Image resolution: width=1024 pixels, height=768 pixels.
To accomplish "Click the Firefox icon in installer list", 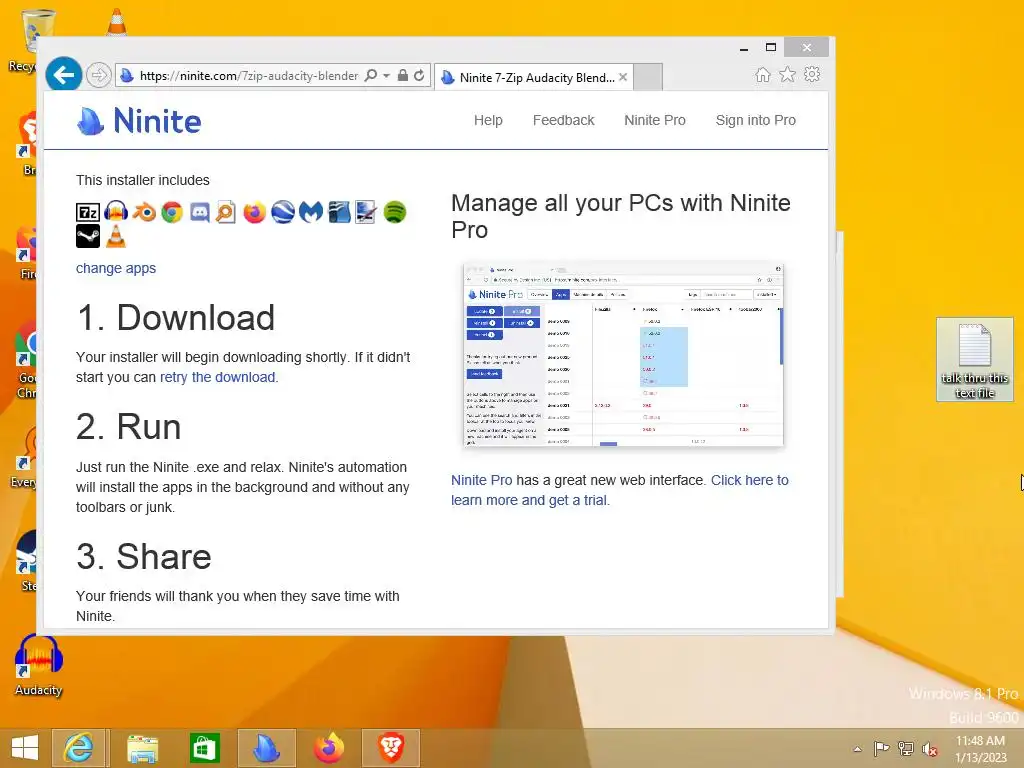I will coord(255,212).
